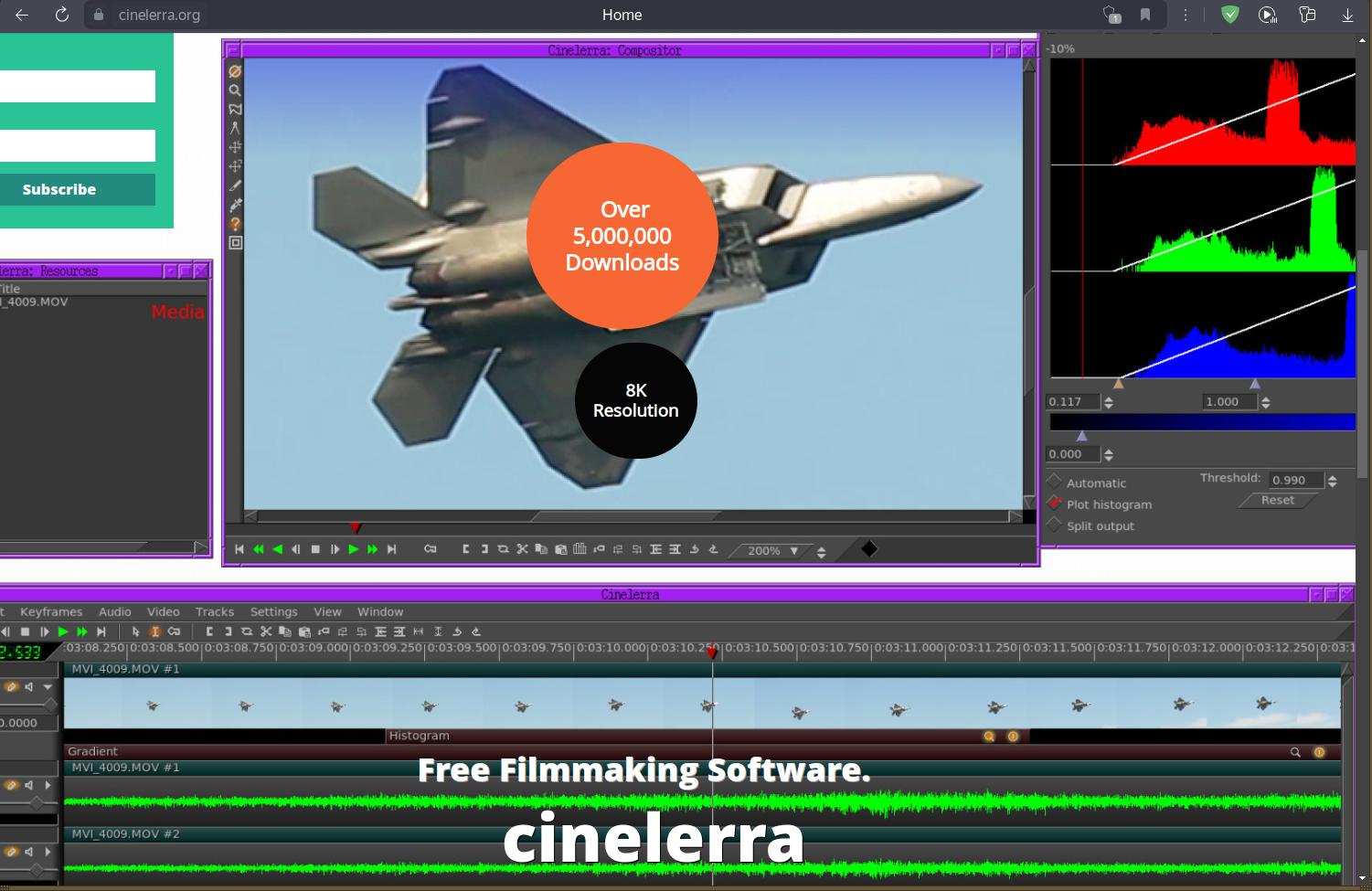
Task: Turn the Gradient plugin on or off
Action: point(1319,752)
